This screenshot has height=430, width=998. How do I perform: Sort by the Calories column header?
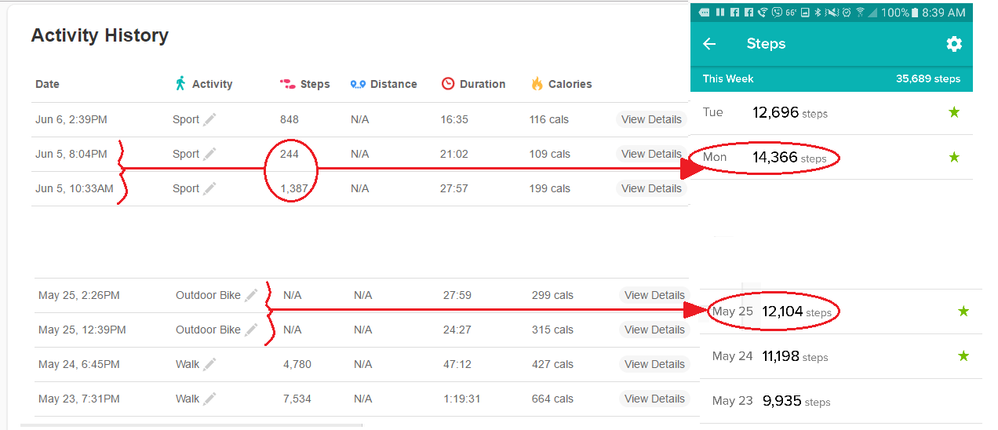(x=568, y=84)
